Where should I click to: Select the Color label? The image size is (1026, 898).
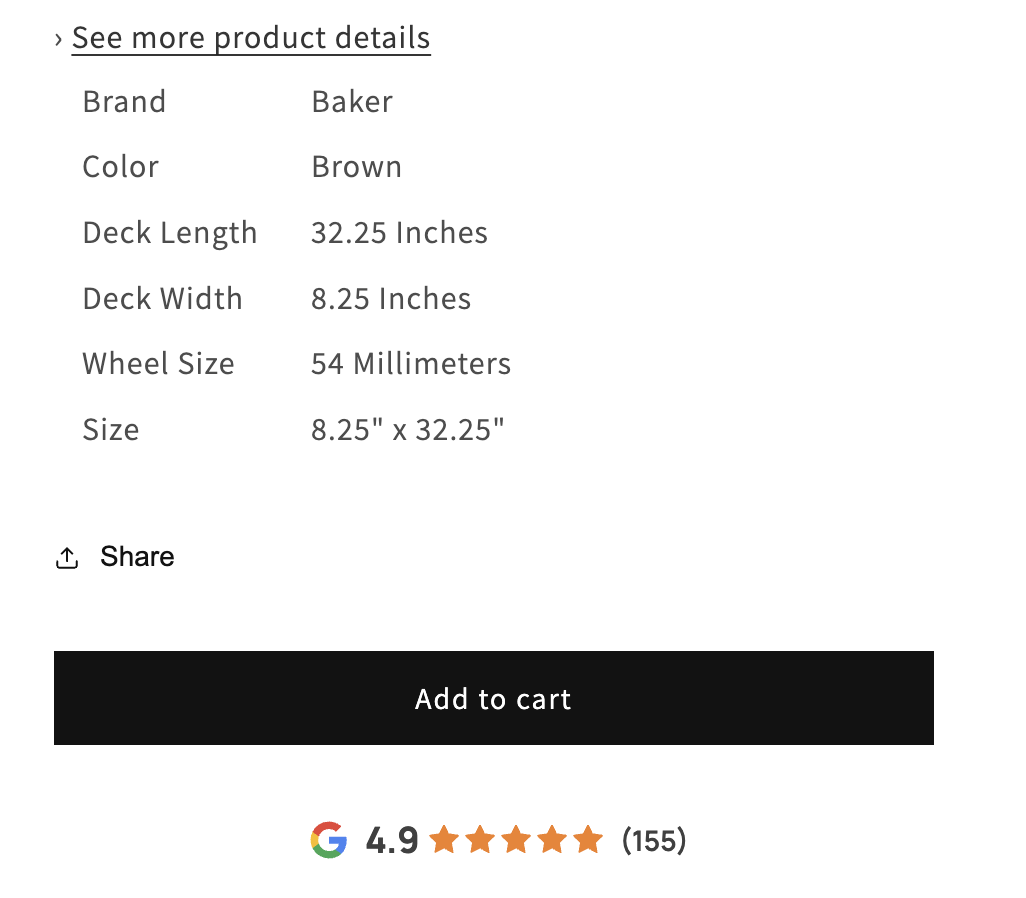click(x=120, y=167)
